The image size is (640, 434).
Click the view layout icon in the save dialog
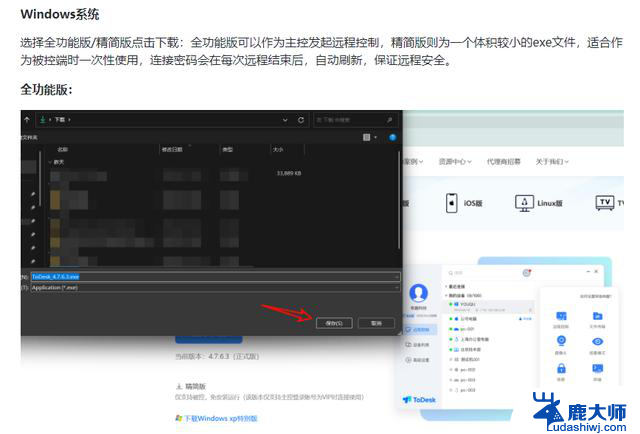click(x=367, y=137)
